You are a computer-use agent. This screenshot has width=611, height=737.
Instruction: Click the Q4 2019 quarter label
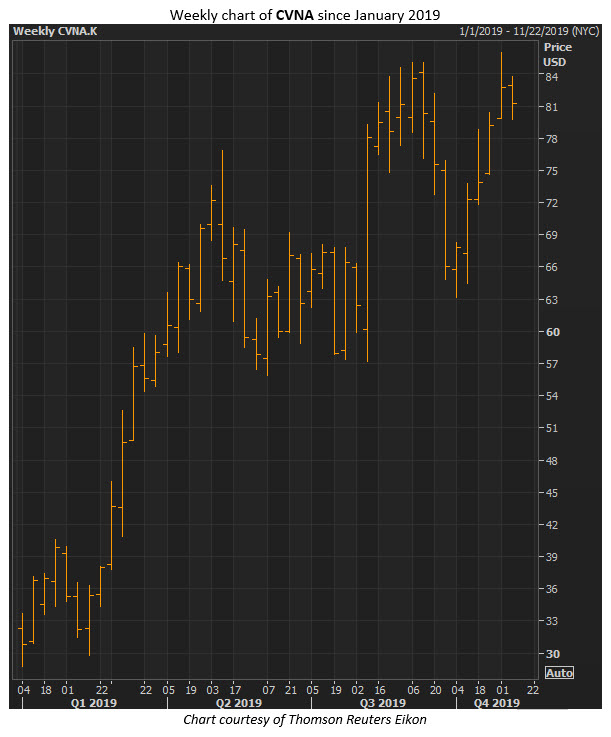496,703
